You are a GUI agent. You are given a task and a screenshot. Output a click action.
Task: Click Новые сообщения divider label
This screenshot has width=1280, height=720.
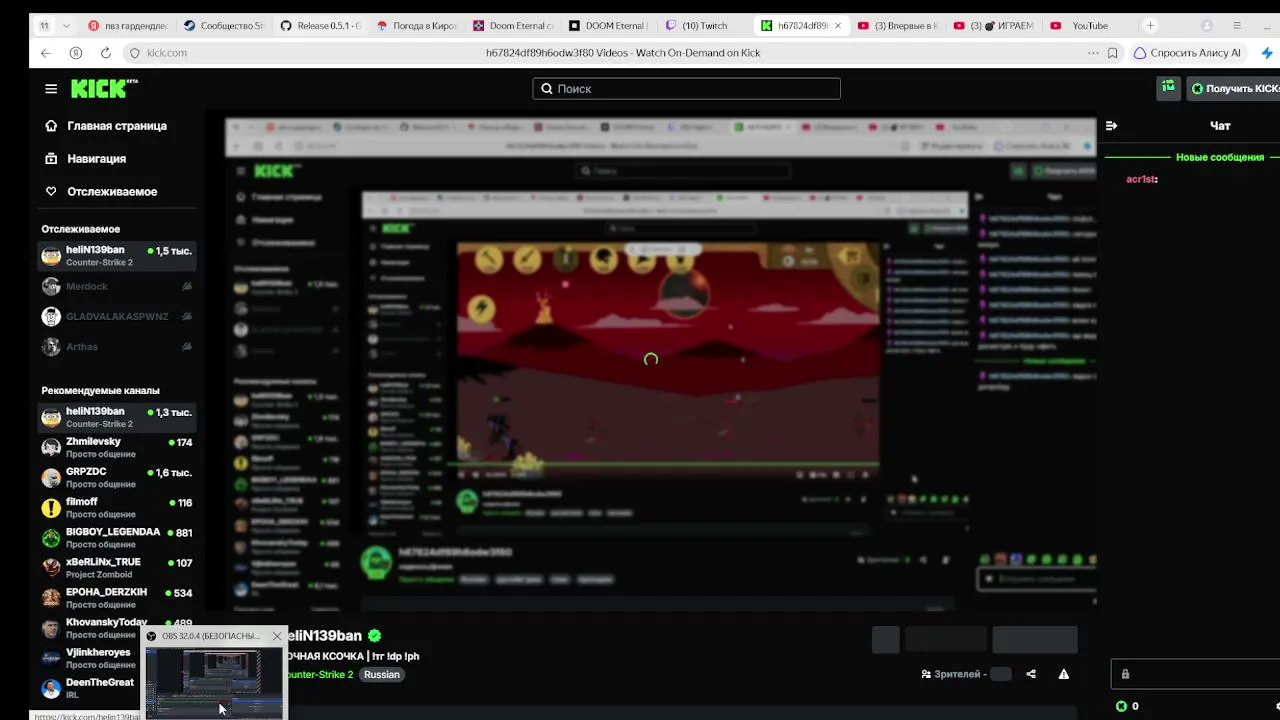pyautogui.click(x=1220, y=158)
